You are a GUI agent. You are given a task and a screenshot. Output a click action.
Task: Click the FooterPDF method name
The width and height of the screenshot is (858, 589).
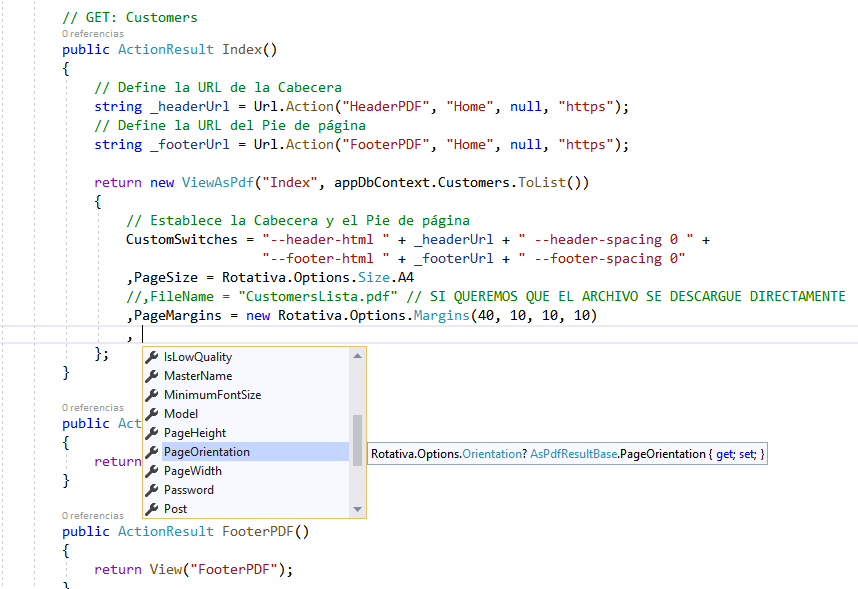coord(258,532)
